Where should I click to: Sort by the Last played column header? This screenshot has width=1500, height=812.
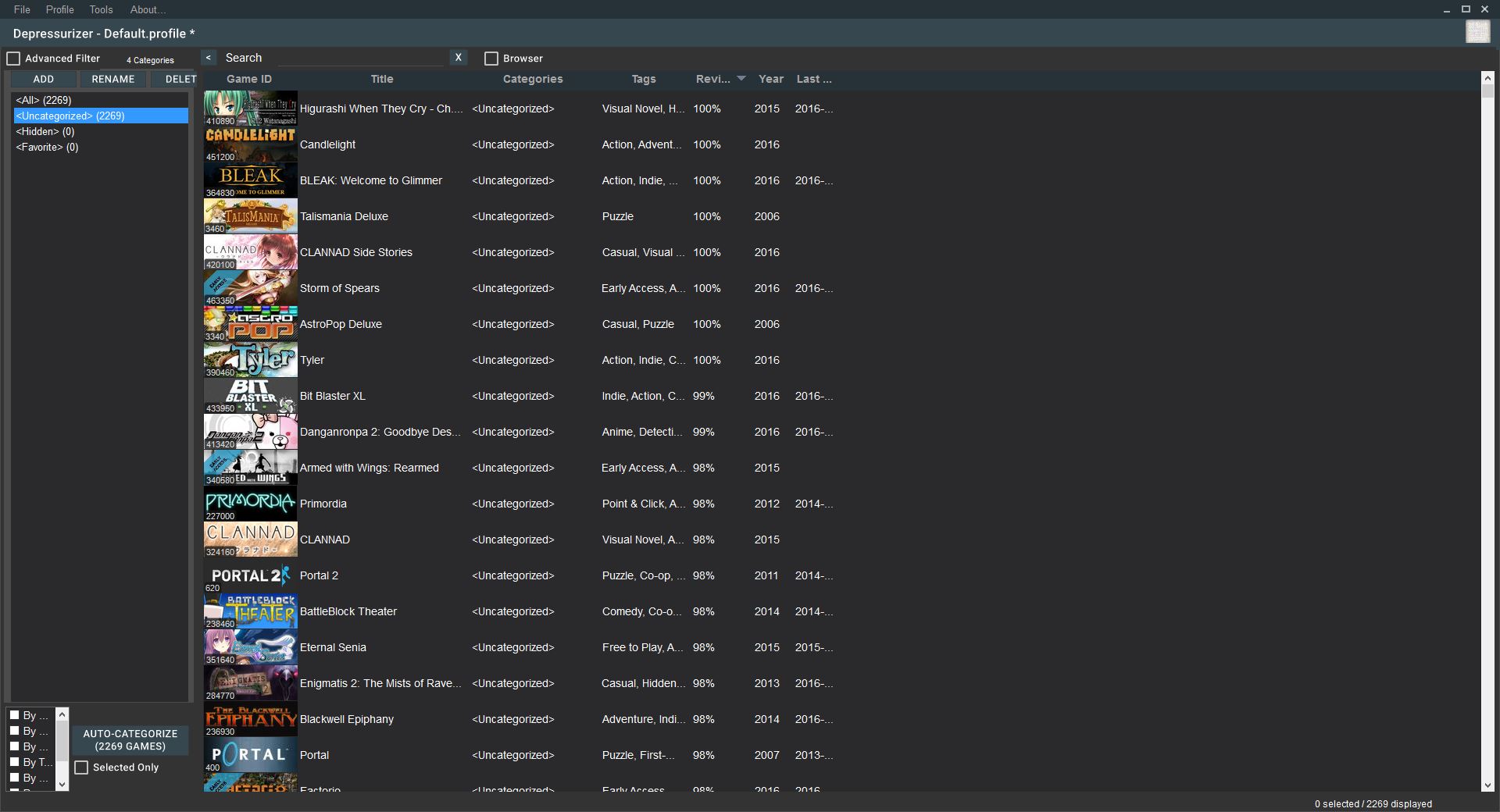point(814,79)
